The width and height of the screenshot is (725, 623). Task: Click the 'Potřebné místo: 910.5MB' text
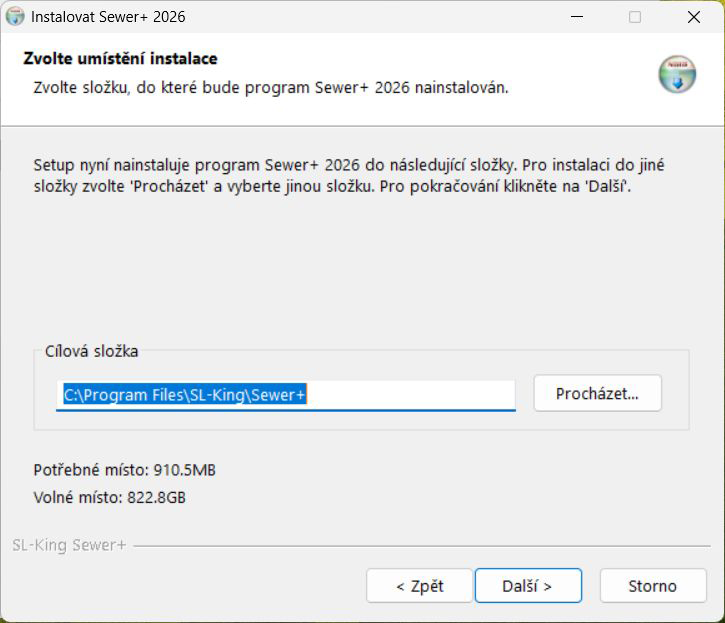pos(124,470)
